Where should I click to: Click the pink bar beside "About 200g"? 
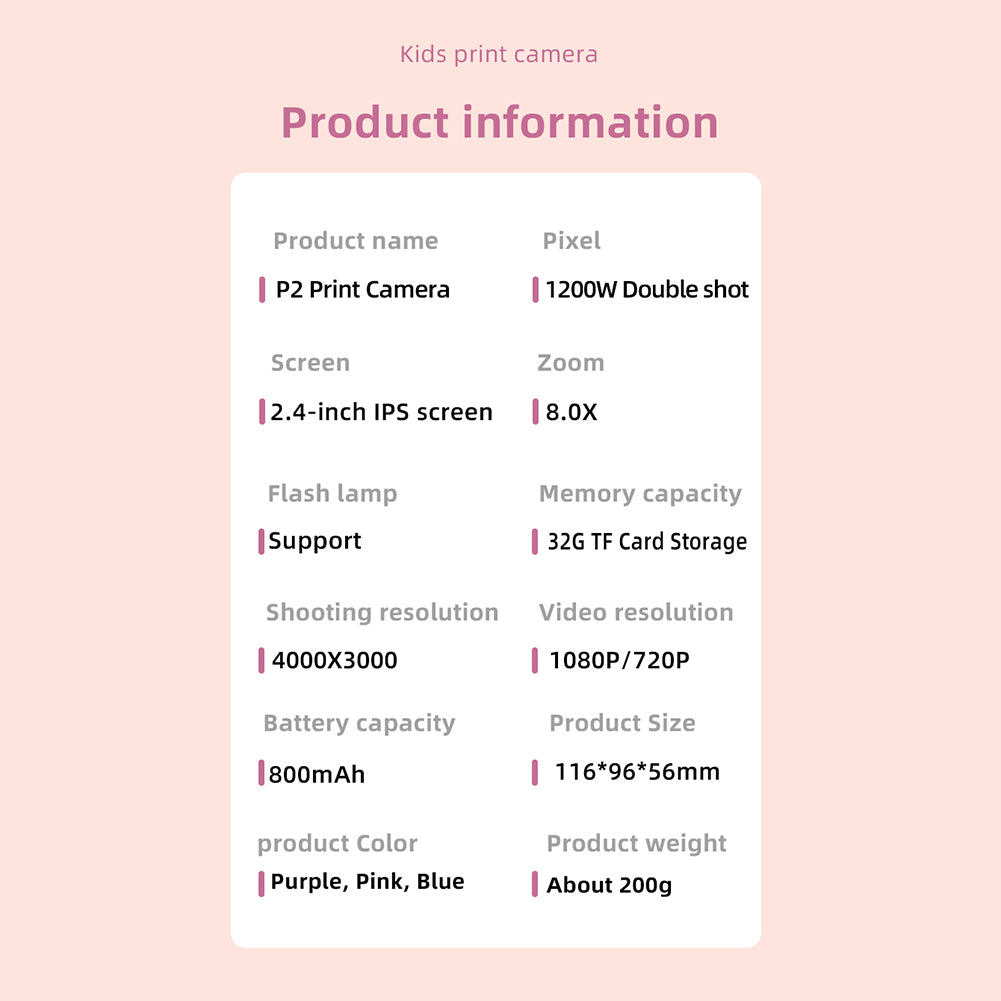click(535, 884)
